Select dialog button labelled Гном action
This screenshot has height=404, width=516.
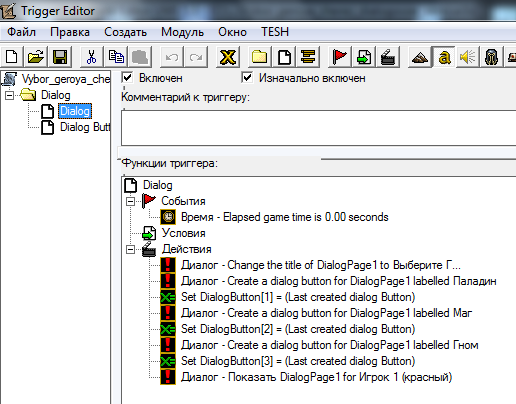pos(330,345)
